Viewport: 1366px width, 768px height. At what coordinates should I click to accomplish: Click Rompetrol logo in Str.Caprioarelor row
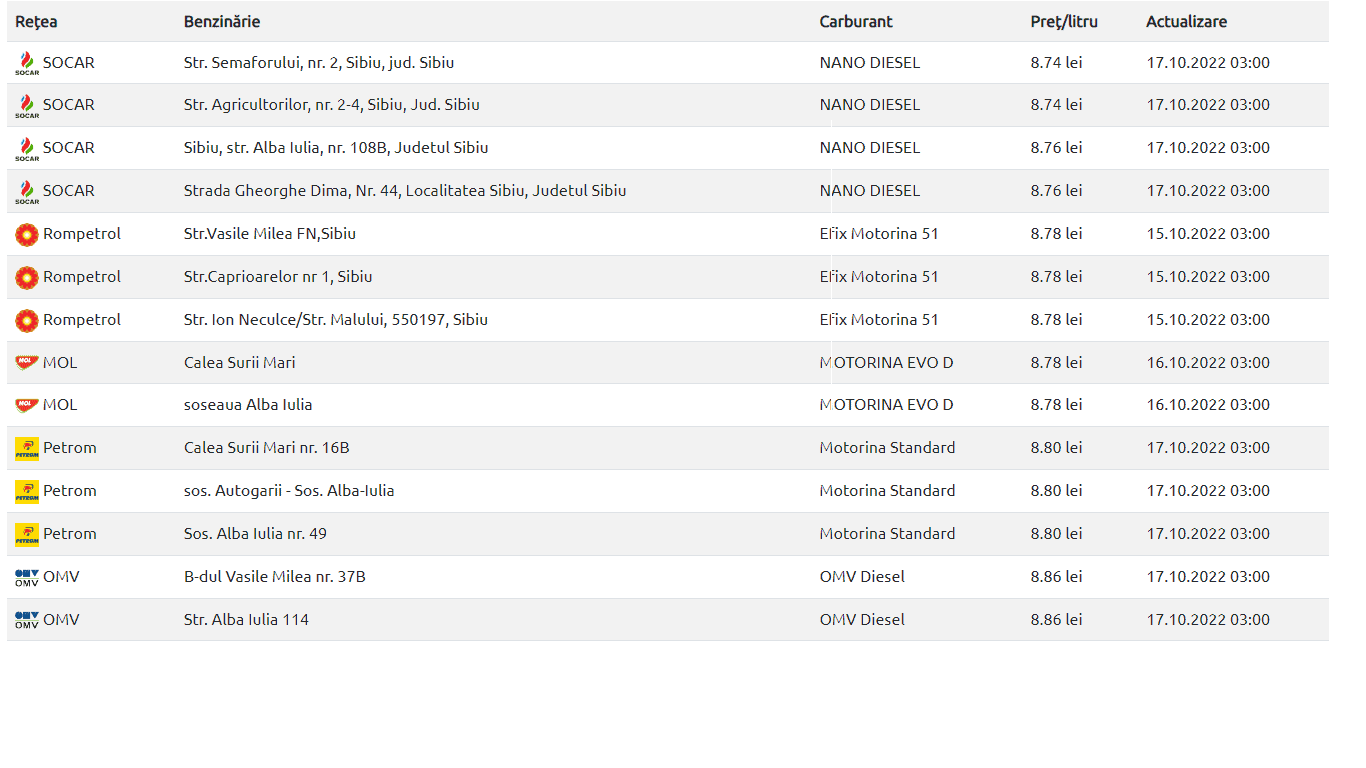pyautogui.click(x=27, y=277)
